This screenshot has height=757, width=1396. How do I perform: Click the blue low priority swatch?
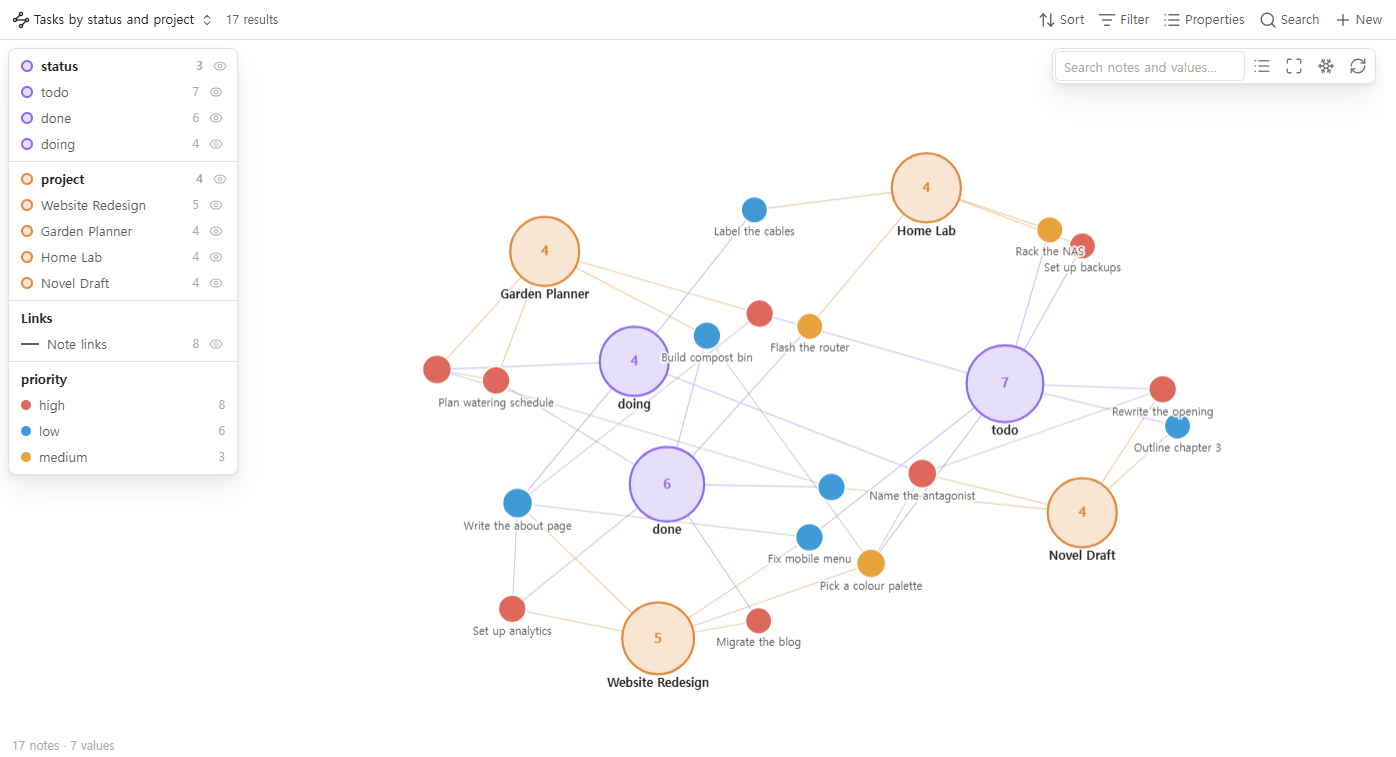click(x=26, y=431)
